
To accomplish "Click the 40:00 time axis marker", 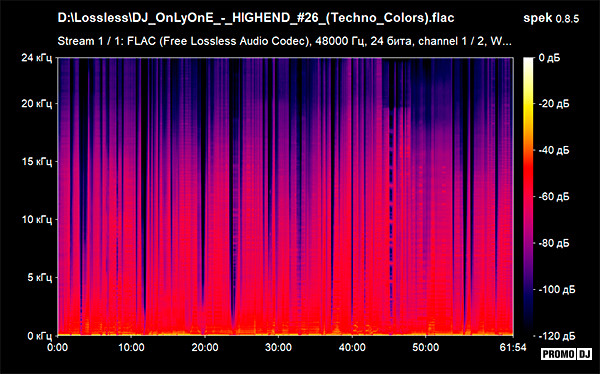I will tap(352, 348).
